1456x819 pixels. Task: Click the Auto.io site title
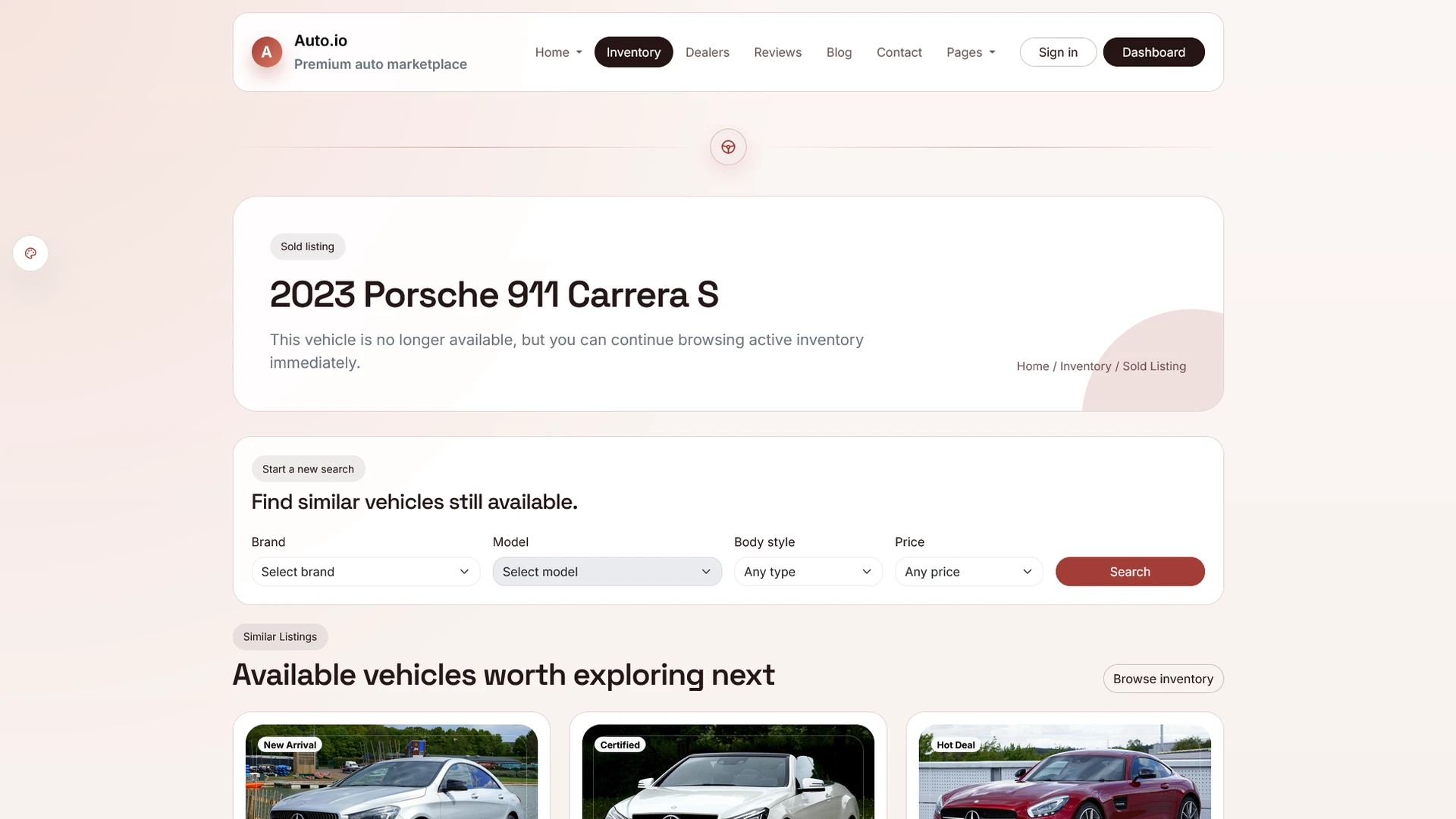click(321, 41)
